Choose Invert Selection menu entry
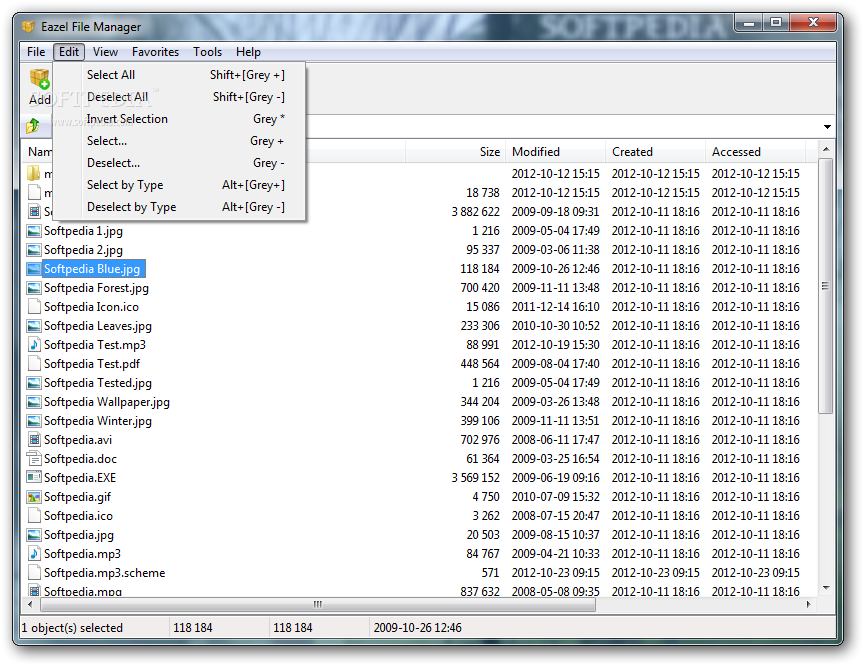The height and width of the screenshot is (666, 864). tap(179, 119)
